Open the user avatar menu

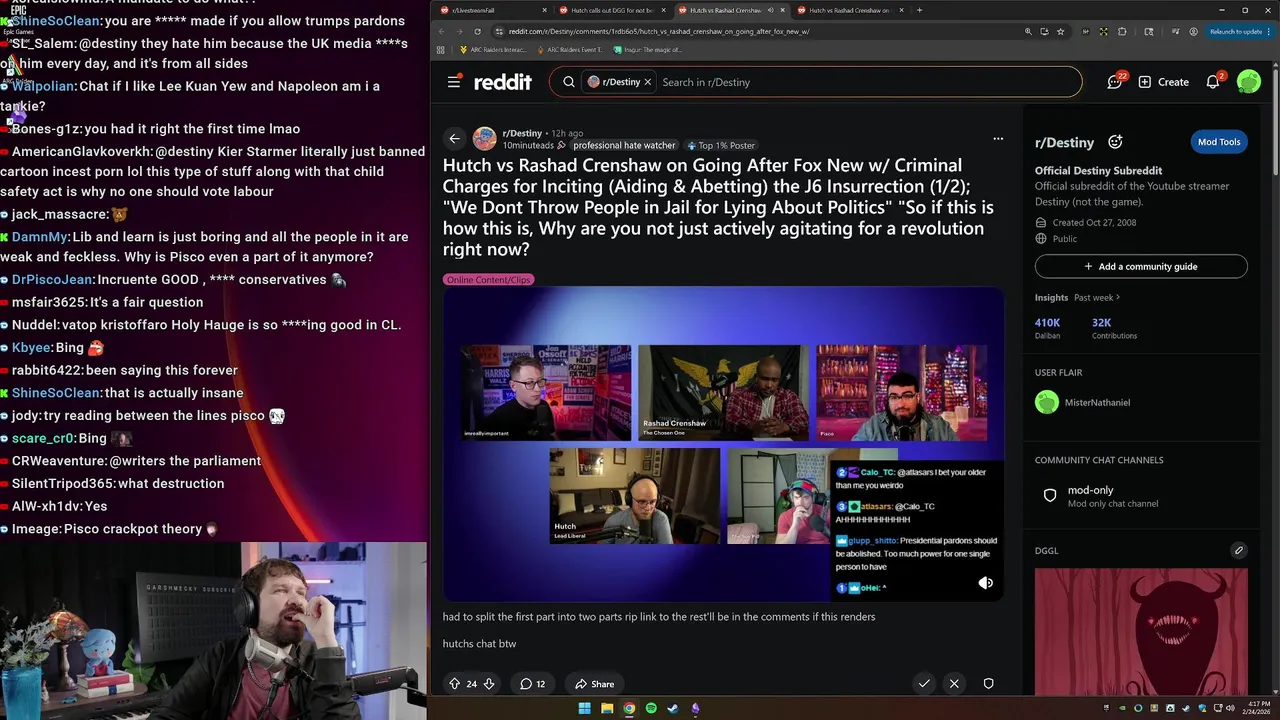[1249, 82]
